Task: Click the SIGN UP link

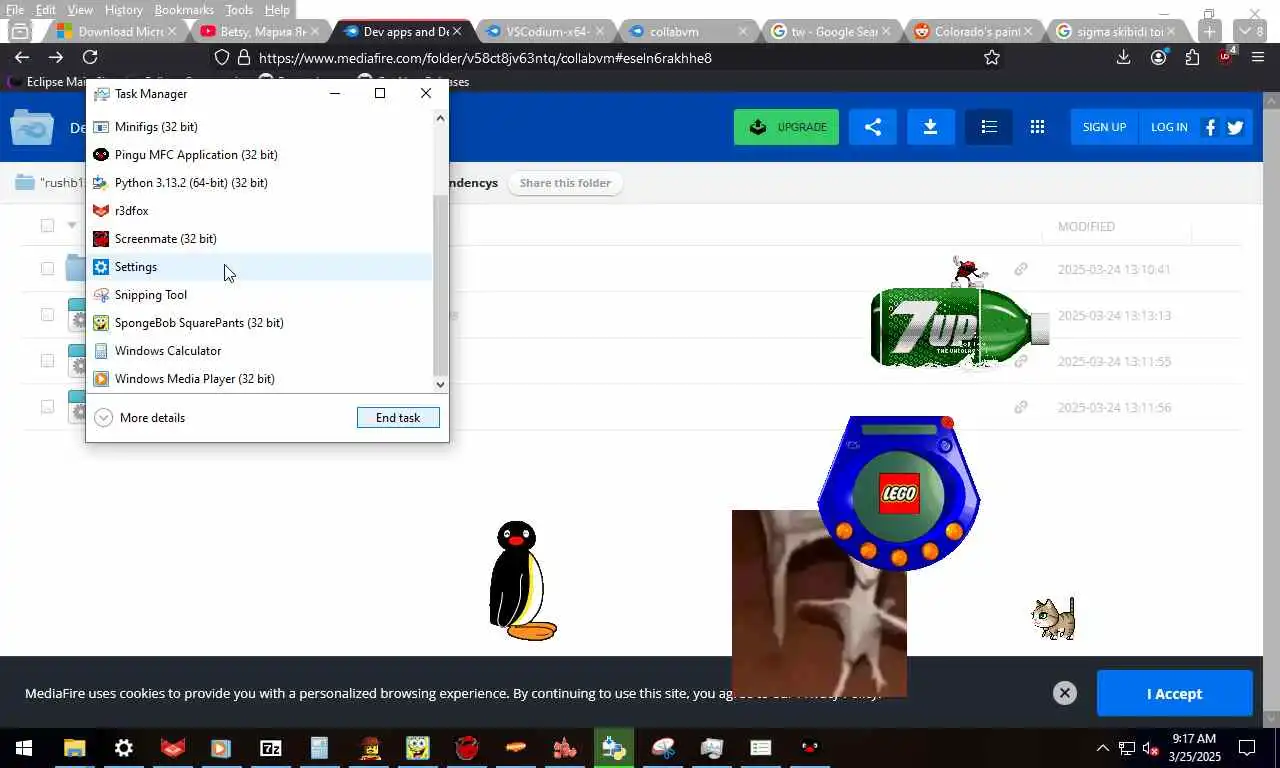Action: 1104,127
